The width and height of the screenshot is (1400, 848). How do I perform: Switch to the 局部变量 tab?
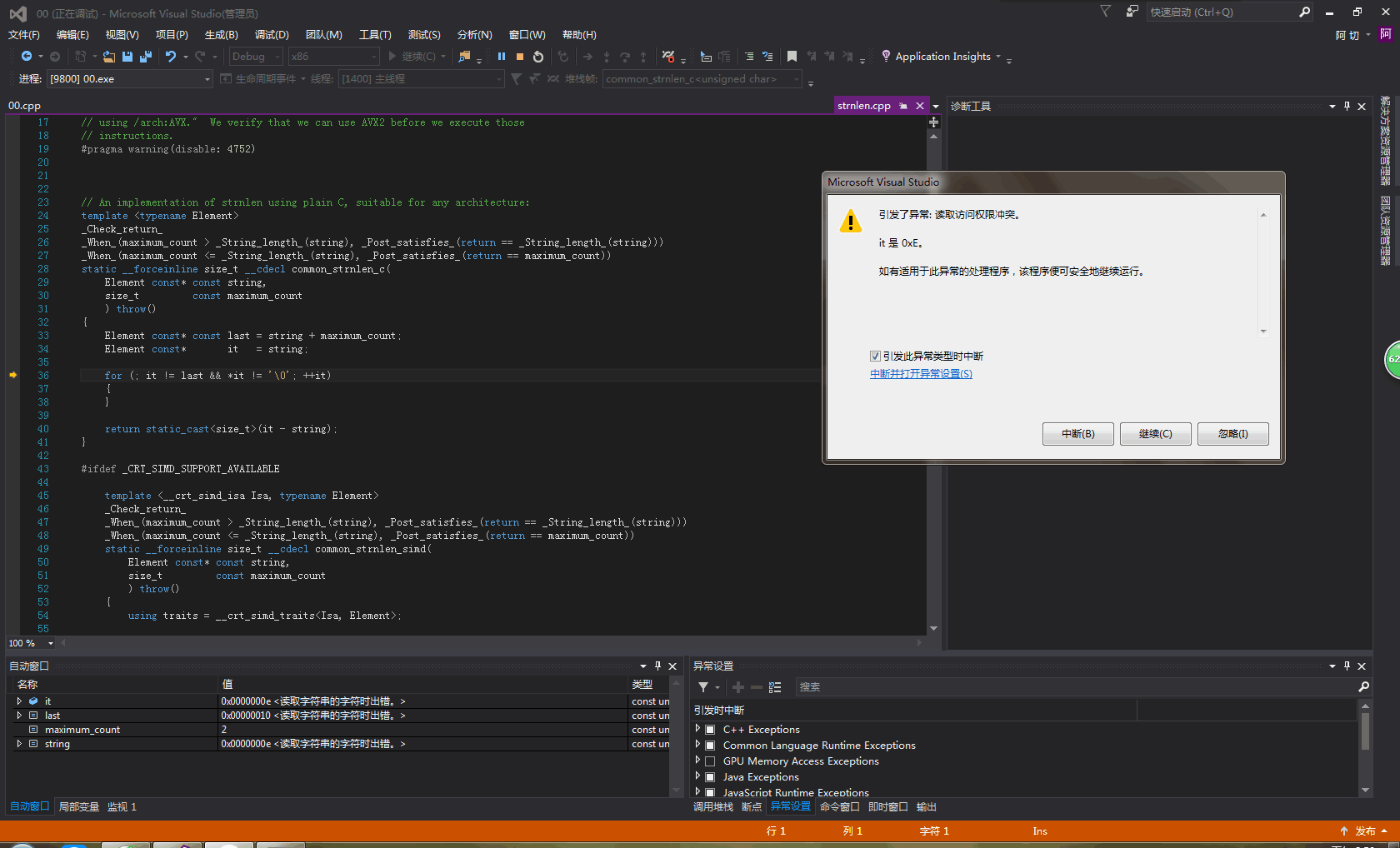point(79,806)
